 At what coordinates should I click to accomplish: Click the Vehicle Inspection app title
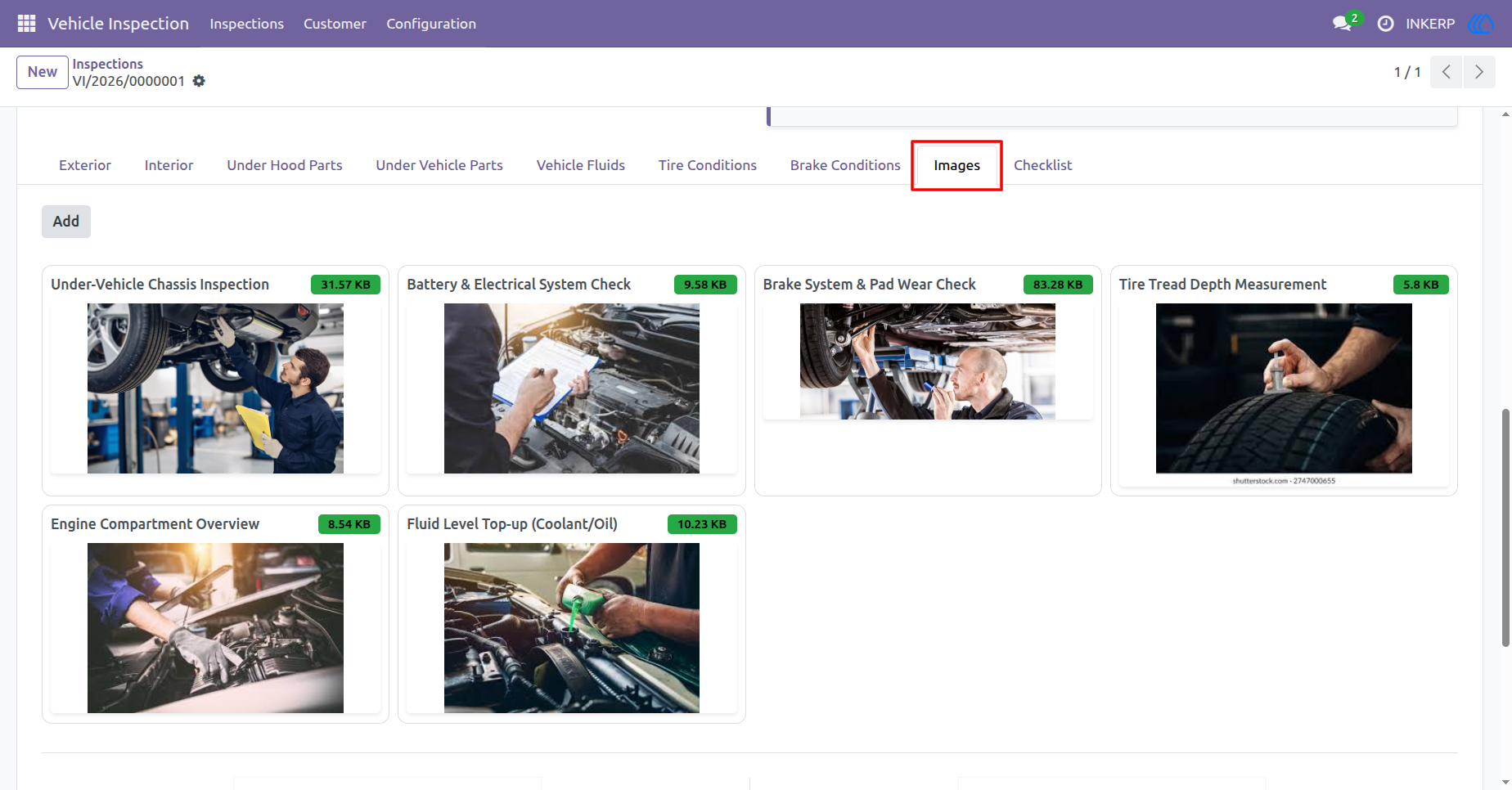click(118, 24)
